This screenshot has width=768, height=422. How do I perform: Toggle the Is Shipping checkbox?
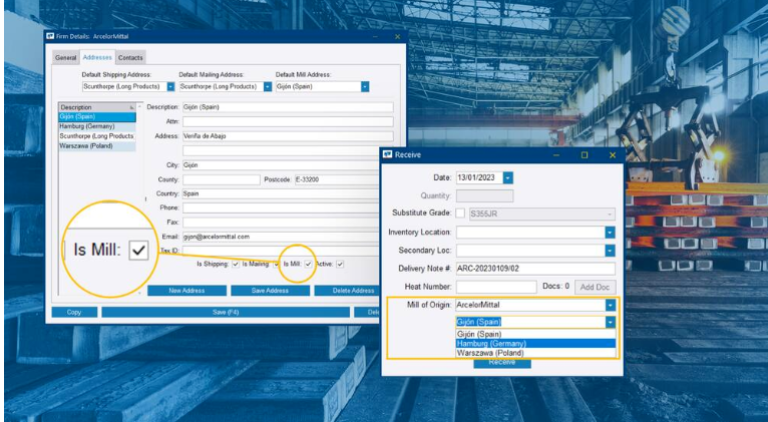(x=236, y=264)
